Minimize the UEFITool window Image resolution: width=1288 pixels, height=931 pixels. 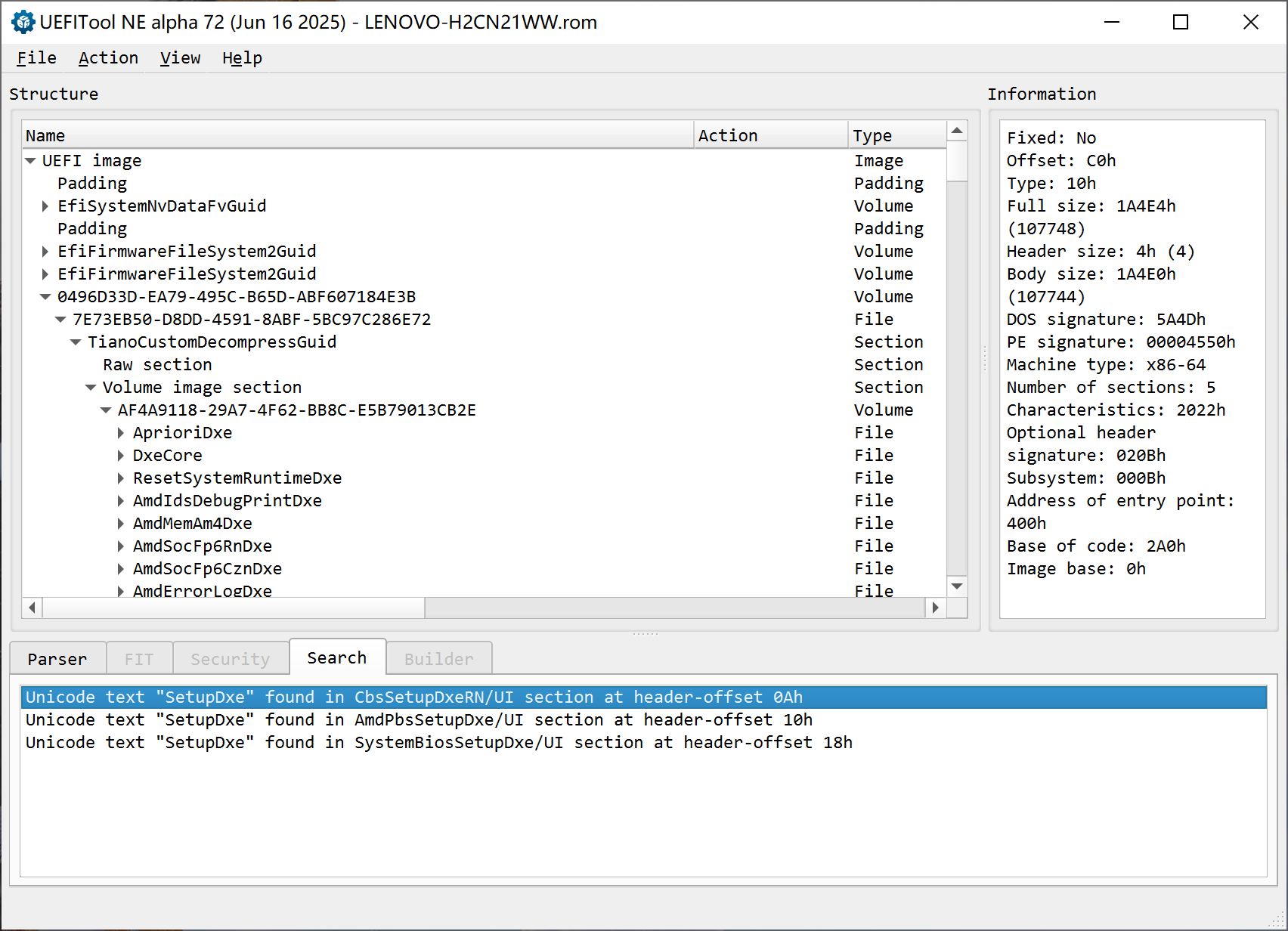click(x=1111, y=22)
